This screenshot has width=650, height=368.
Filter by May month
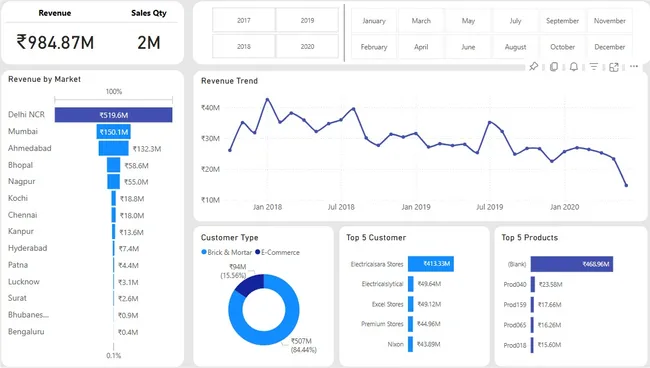click(468, 21)
